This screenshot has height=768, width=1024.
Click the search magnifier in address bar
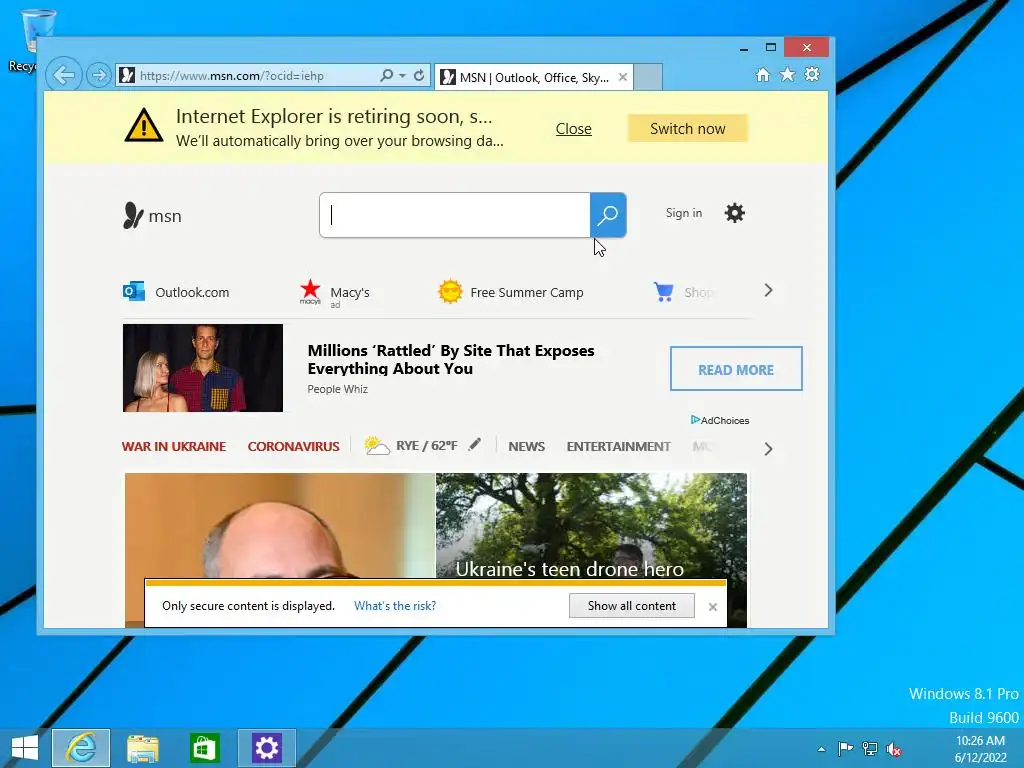point(387,75)
